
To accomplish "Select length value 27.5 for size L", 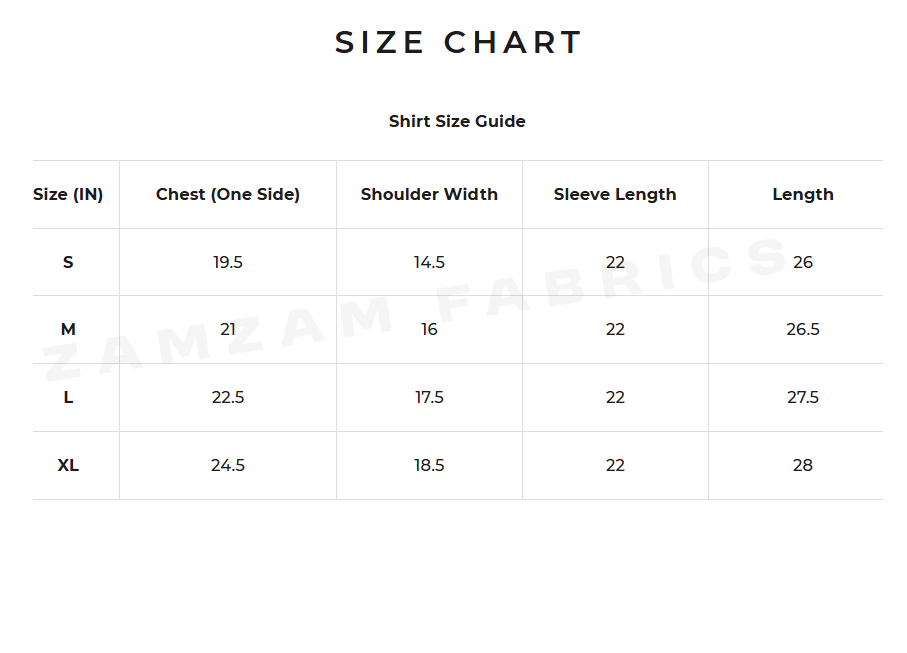I will 802,397.
